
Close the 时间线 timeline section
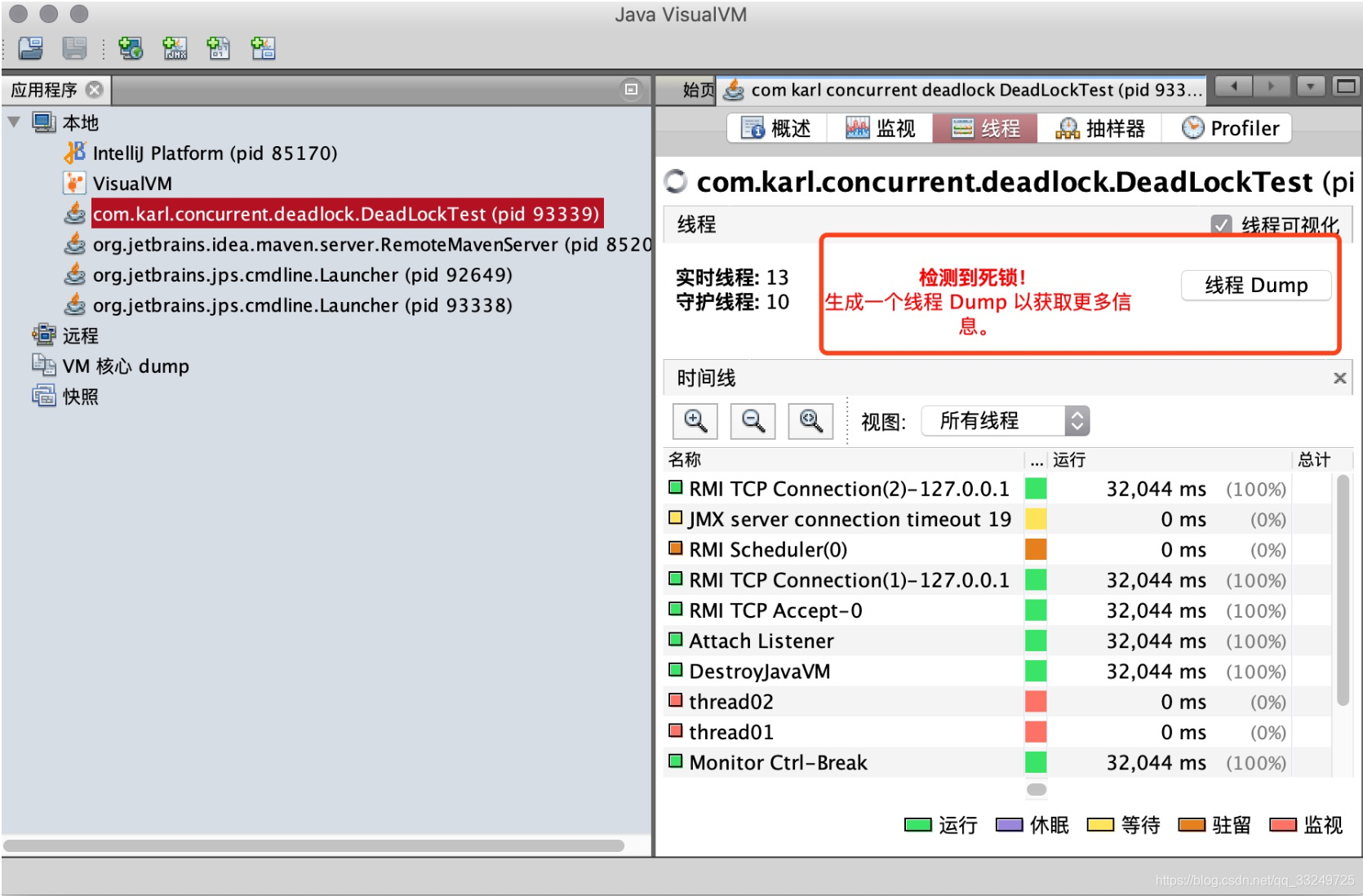coord(1339,378)
